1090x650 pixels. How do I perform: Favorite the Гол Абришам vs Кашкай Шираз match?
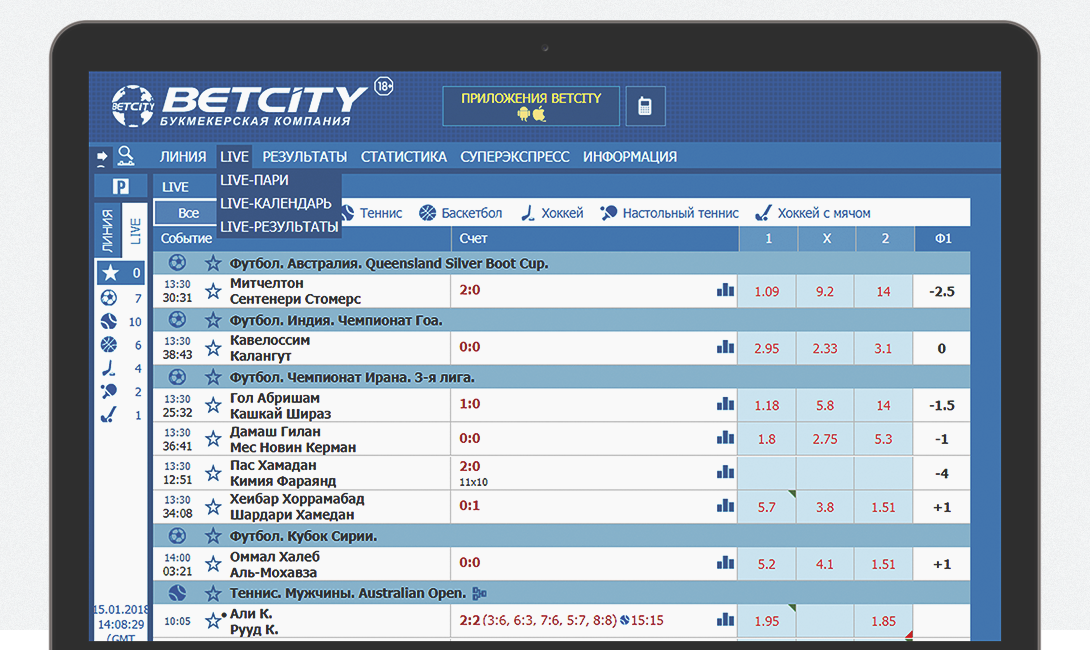coord(213,405)
